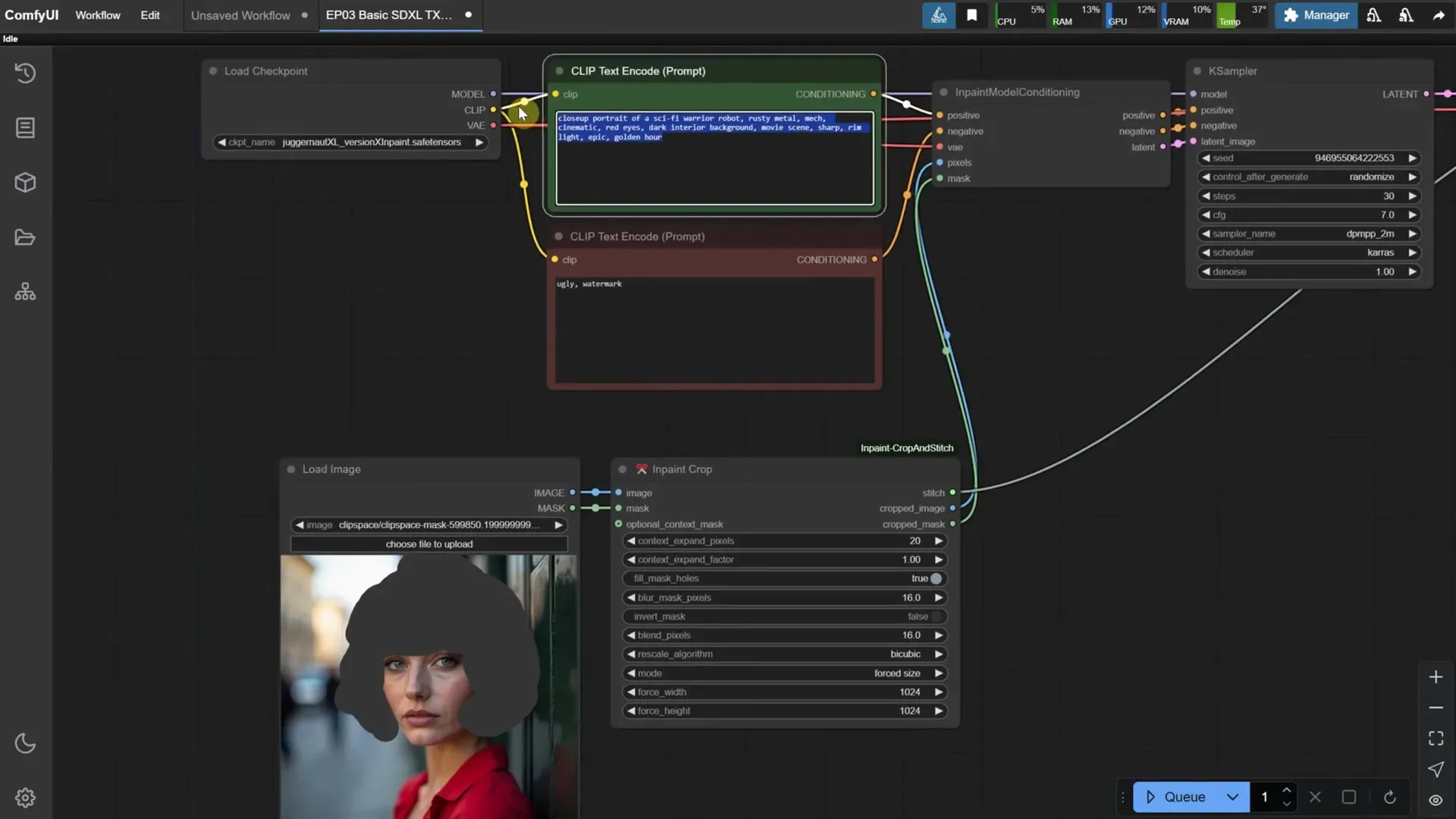
Task: Open the Queue button's dropdown chevron
Action: coord(1232,797)
